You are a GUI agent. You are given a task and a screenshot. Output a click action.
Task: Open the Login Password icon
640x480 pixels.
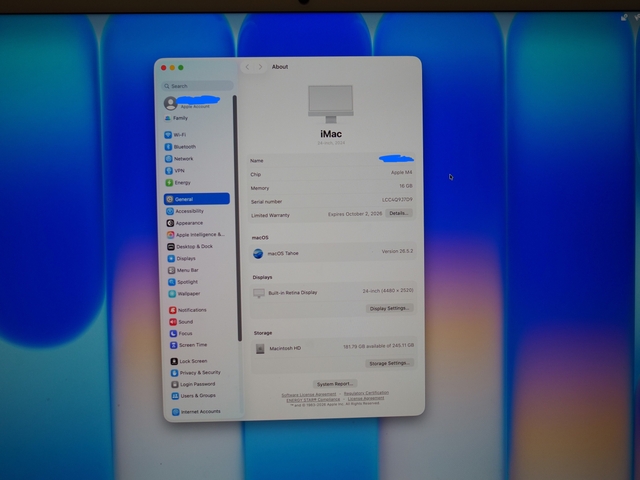pos(175,384)
